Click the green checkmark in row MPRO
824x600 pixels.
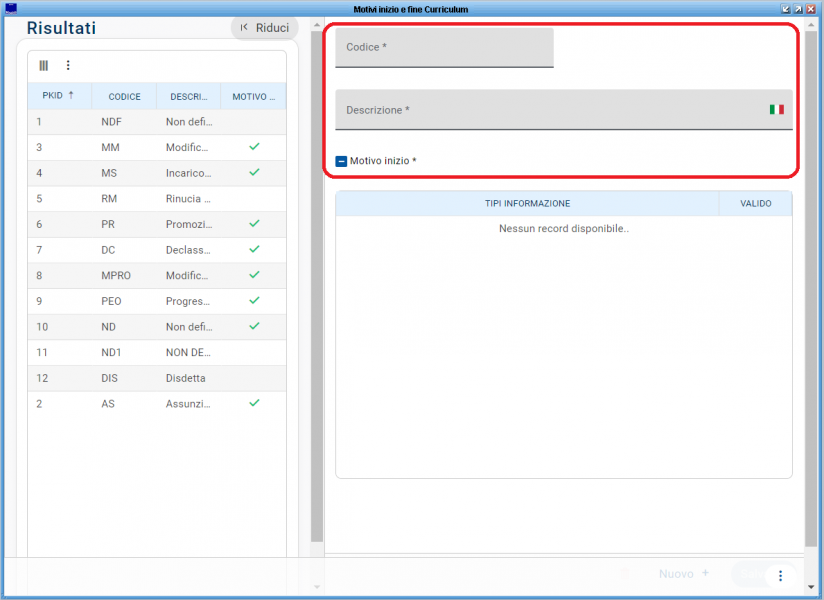tap(254, 275)
